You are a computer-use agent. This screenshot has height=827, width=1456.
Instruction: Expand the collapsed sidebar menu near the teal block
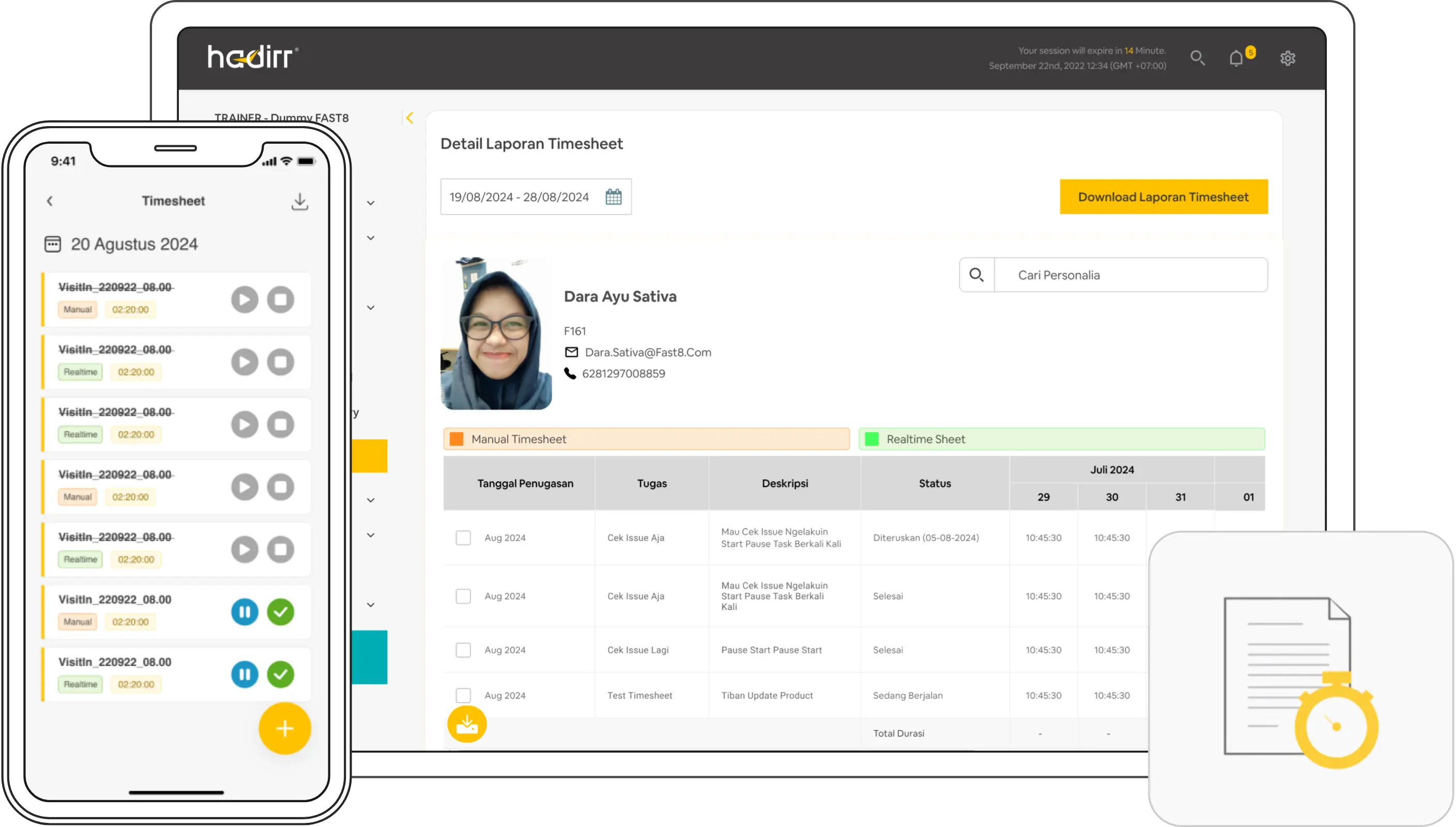(371, 604)
